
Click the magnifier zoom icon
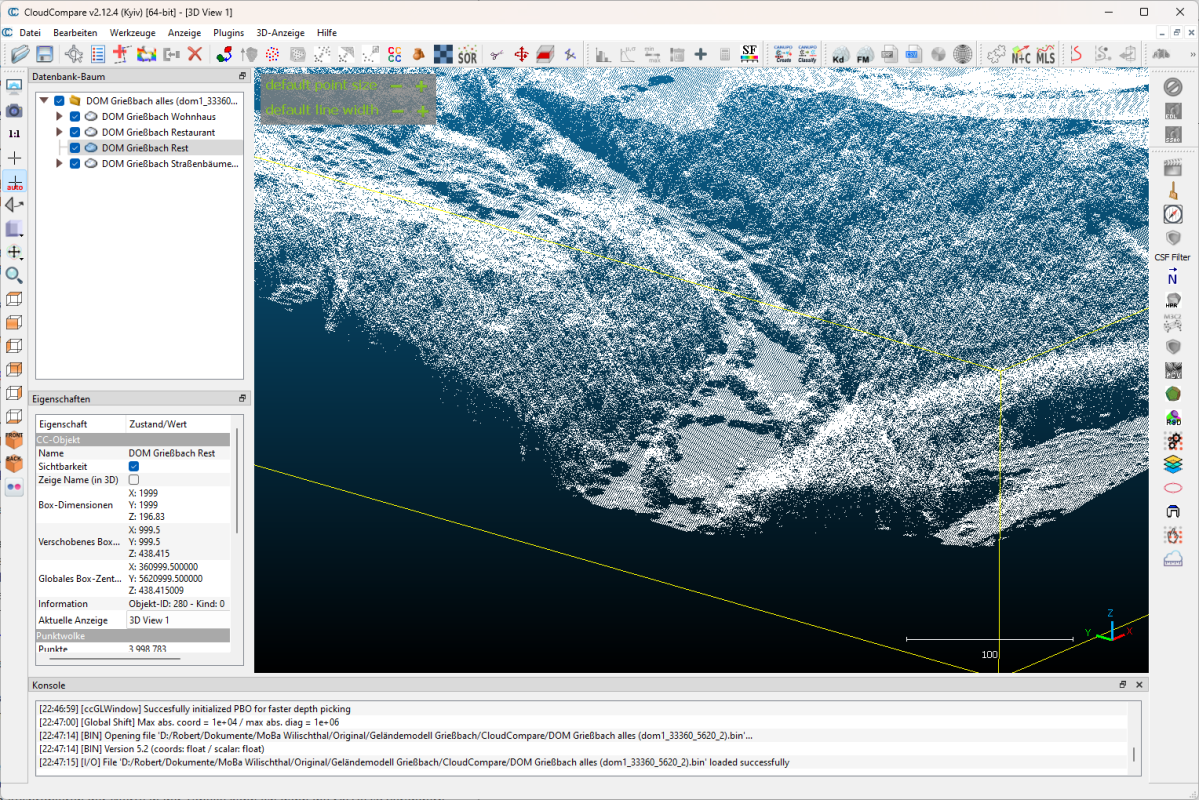click(x=14, y=275)
